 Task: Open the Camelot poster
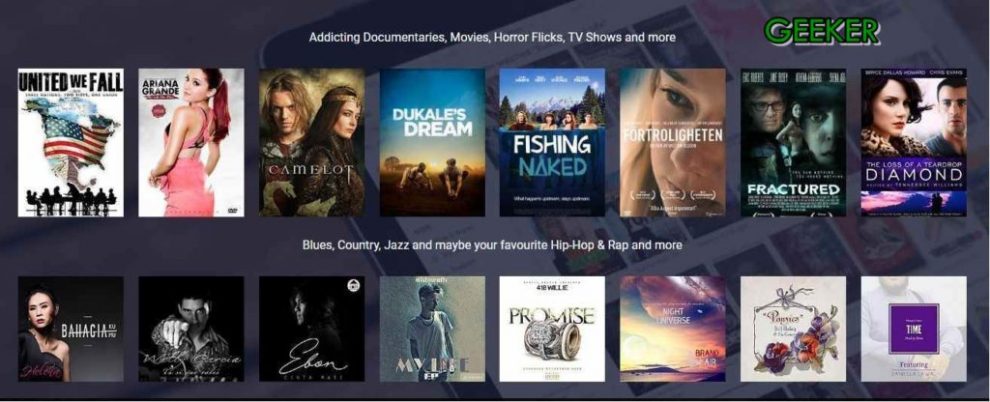pos(312,143)
